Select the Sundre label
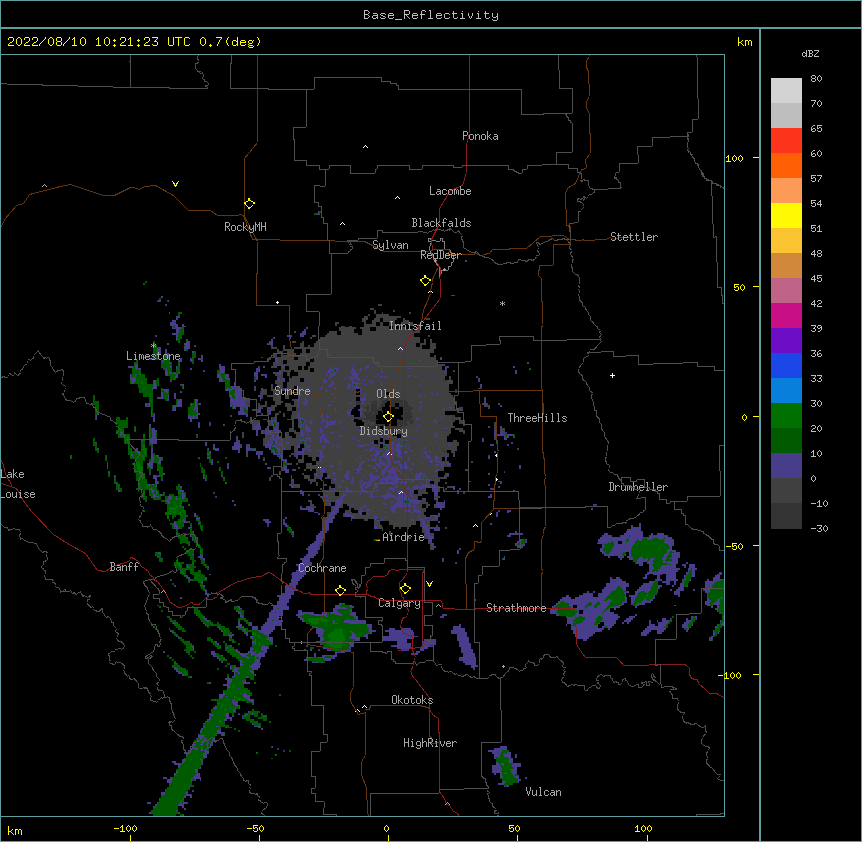Image resolution: width=862 pixels, height=842 pixels. [x=292, y=391]
